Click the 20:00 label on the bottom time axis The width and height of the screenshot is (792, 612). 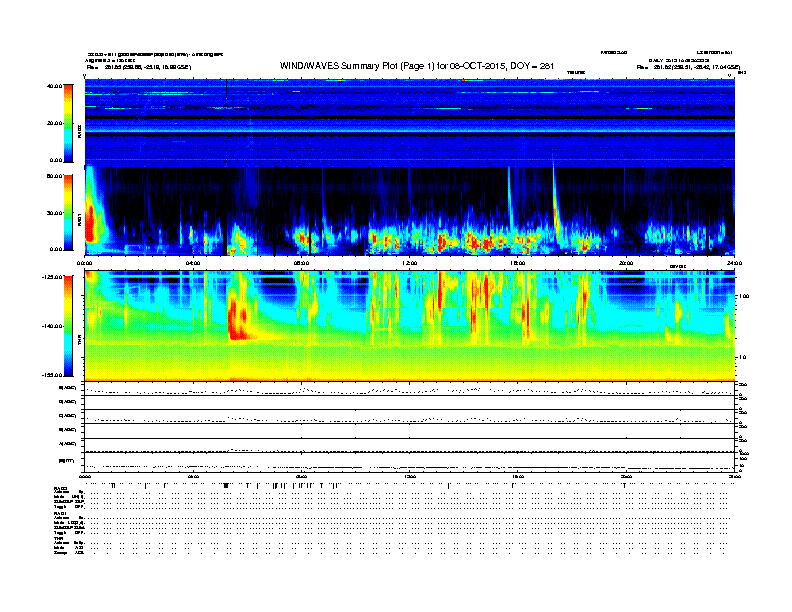[626, 477]
